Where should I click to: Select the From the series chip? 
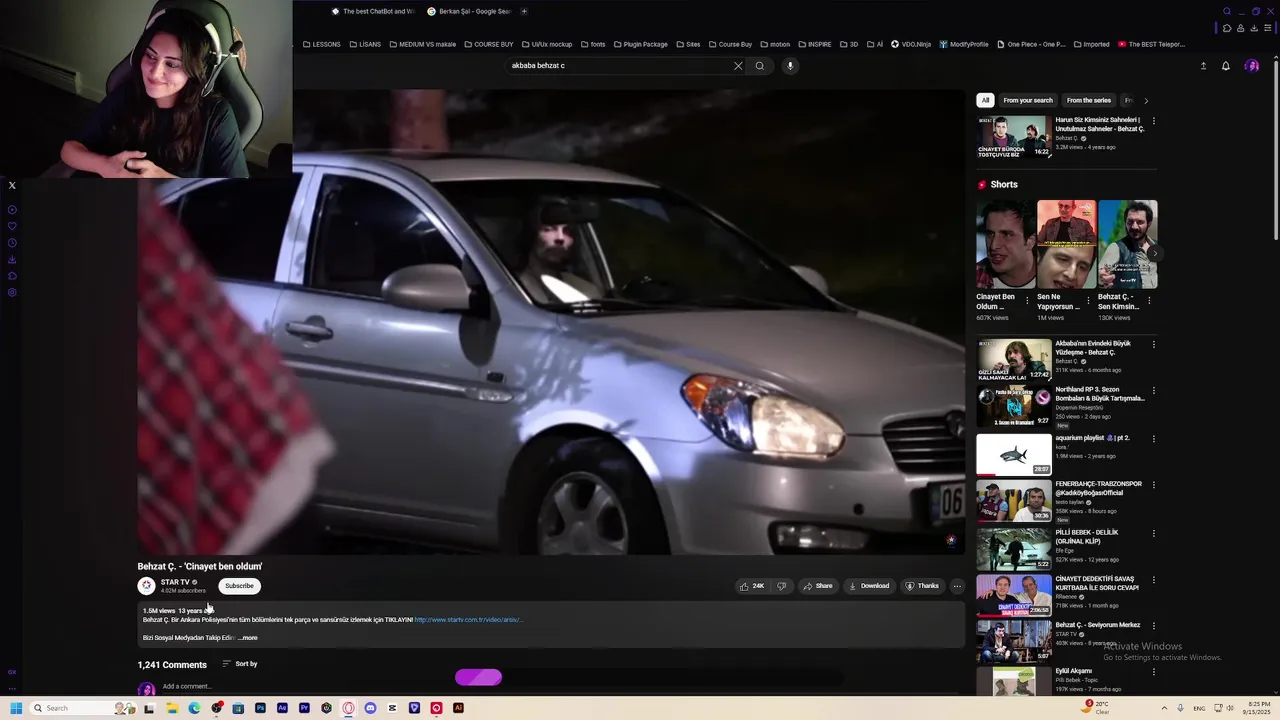pyautogui.click(x=1089, y=100)
